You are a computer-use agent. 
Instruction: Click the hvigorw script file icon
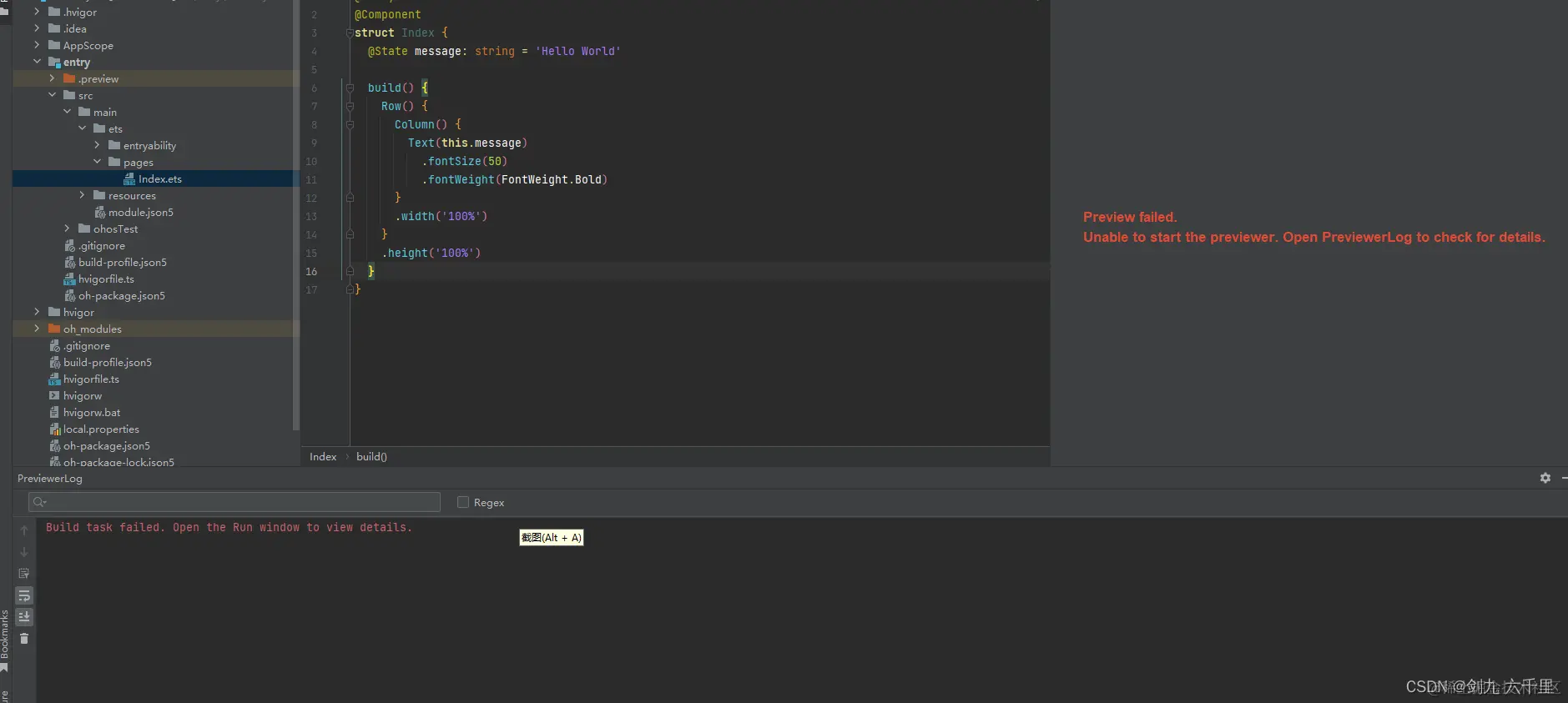pyautogui.click(x=54, y=395)
